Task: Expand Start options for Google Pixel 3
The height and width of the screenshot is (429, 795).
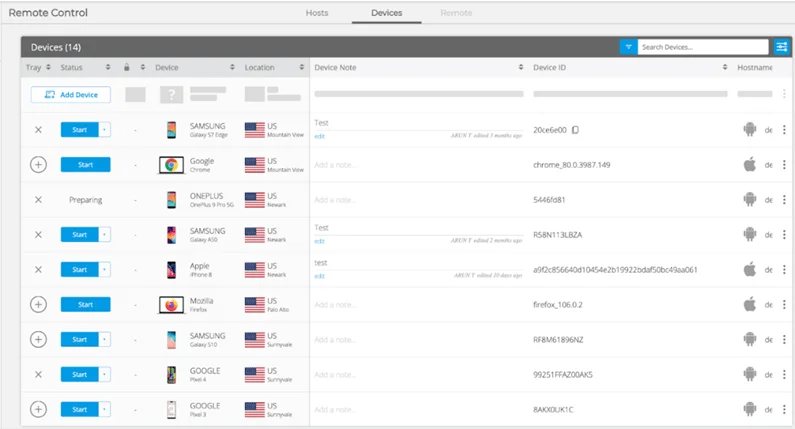Action: [104, 409]
